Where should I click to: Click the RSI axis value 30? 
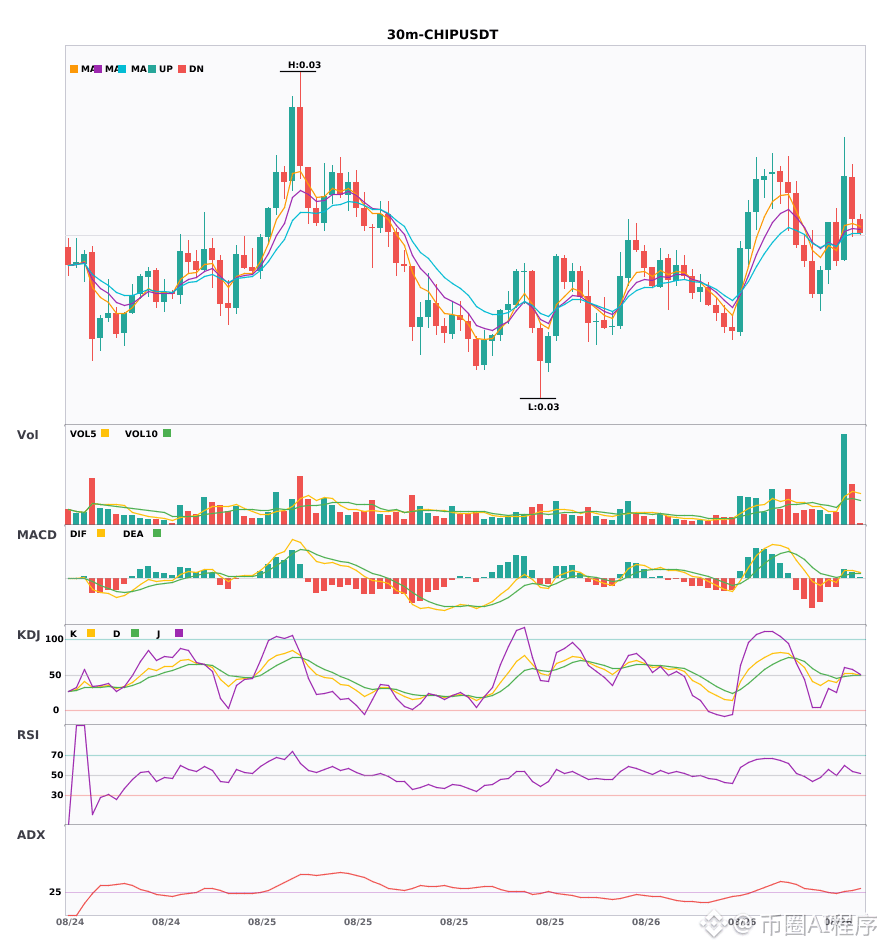tap(57, 795)
